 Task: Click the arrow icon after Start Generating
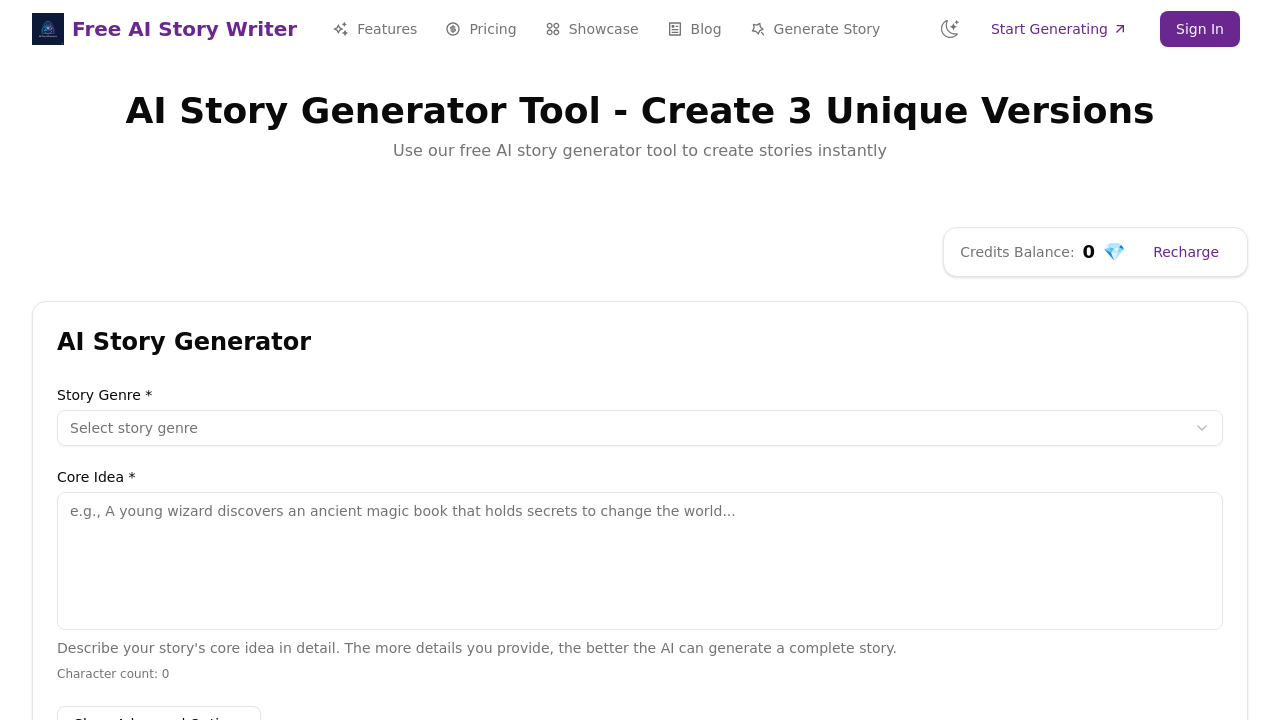click(1120, 28)
